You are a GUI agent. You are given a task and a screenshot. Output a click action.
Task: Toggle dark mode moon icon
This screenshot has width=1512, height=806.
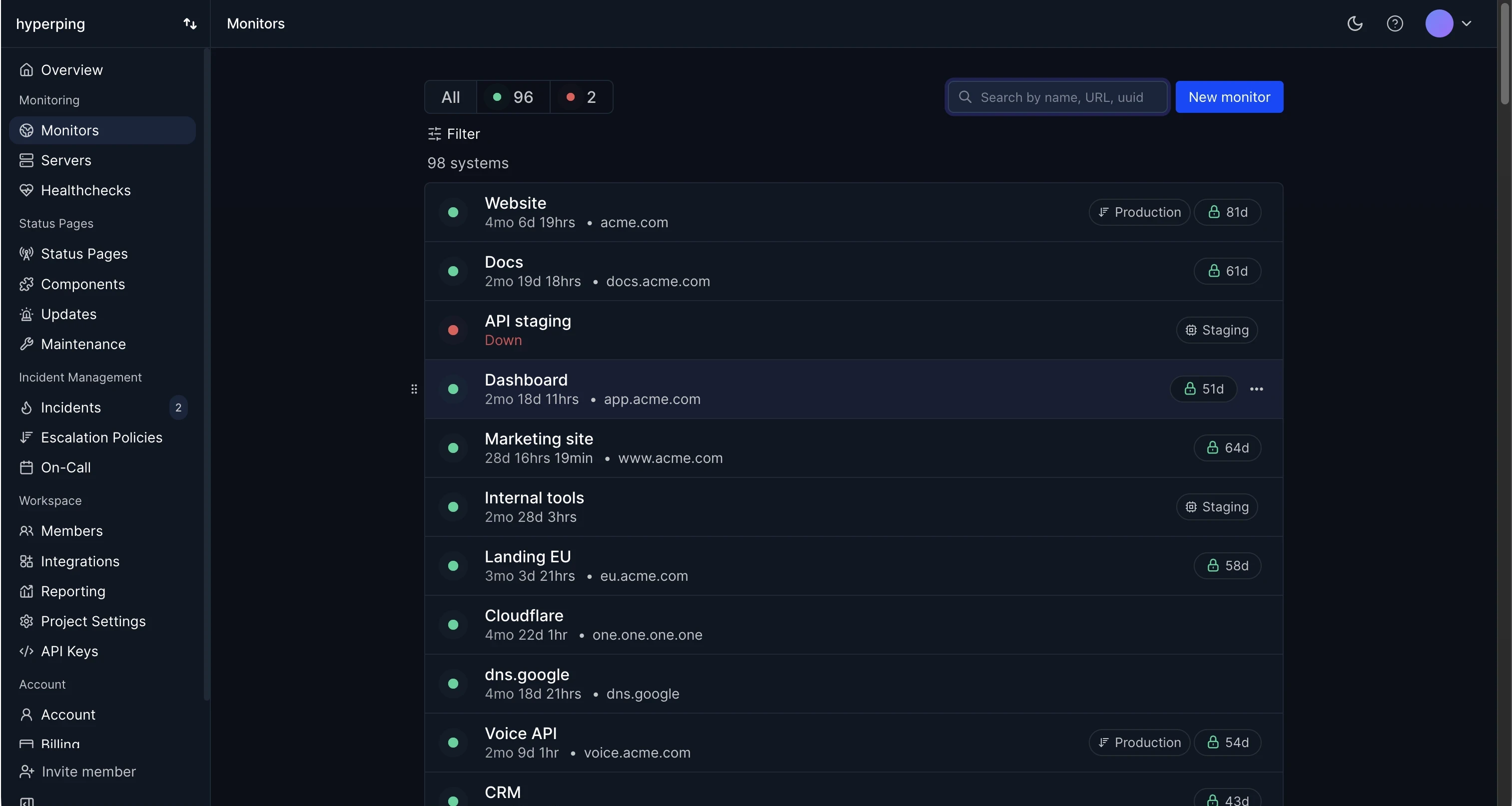click(x=1355, y=23)
